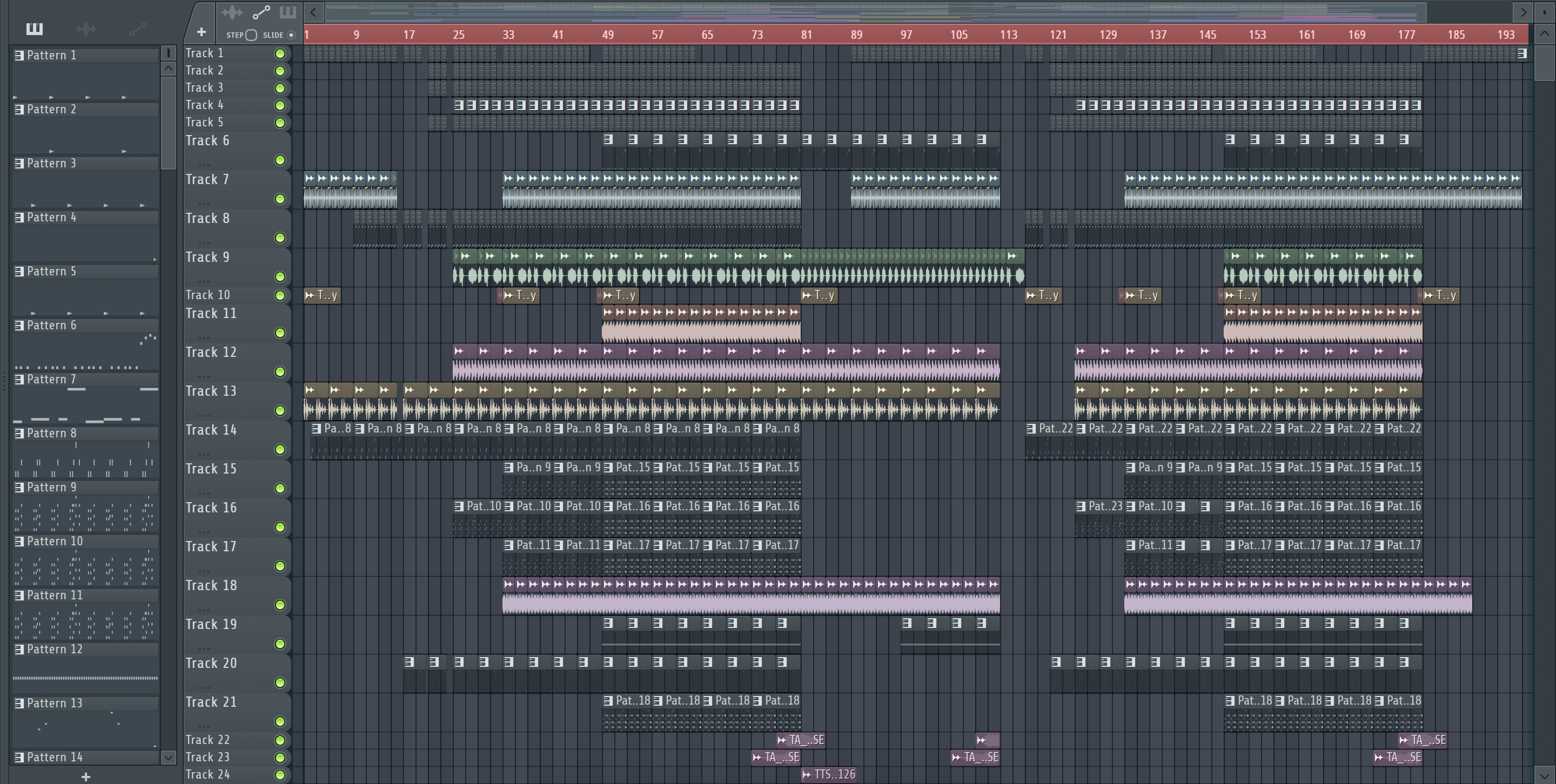1556x784 pixels.
Task: Select the TA_..SE clip on Track 22 near bar 177
Action: click(x=1423, y=740)
